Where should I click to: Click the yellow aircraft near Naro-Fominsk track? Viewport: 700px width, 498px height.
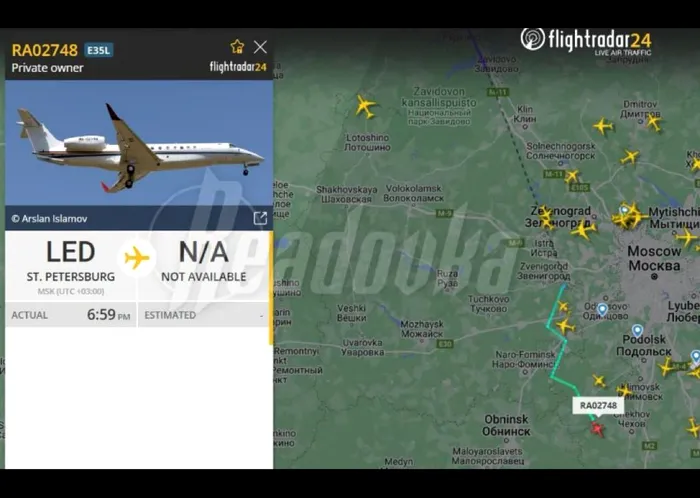click(565, 326)
